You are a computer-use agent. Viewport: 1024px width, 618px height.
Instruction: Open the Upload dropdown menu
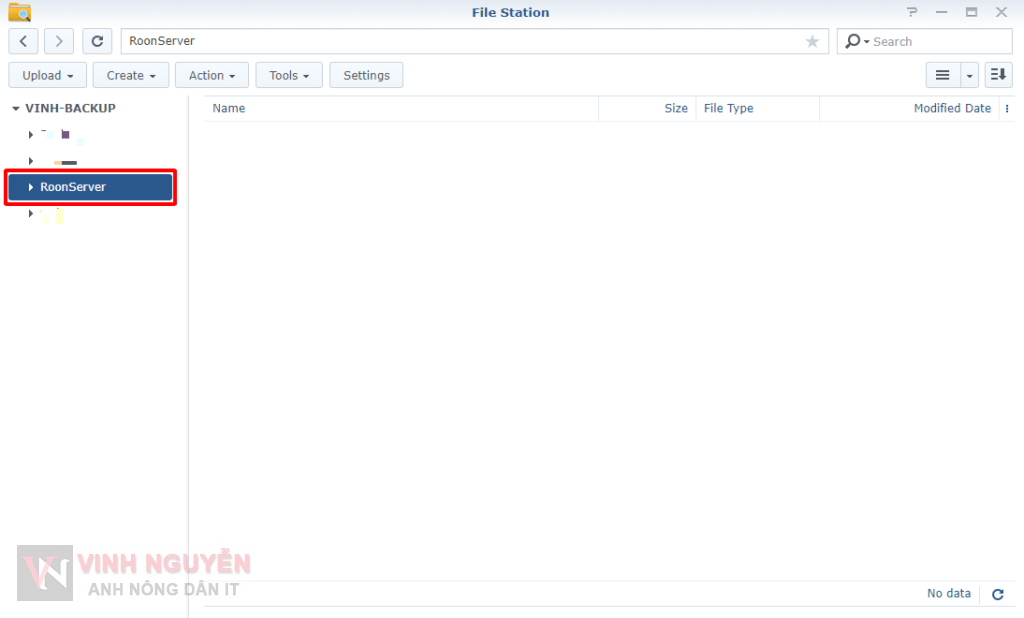click(48, 75)
